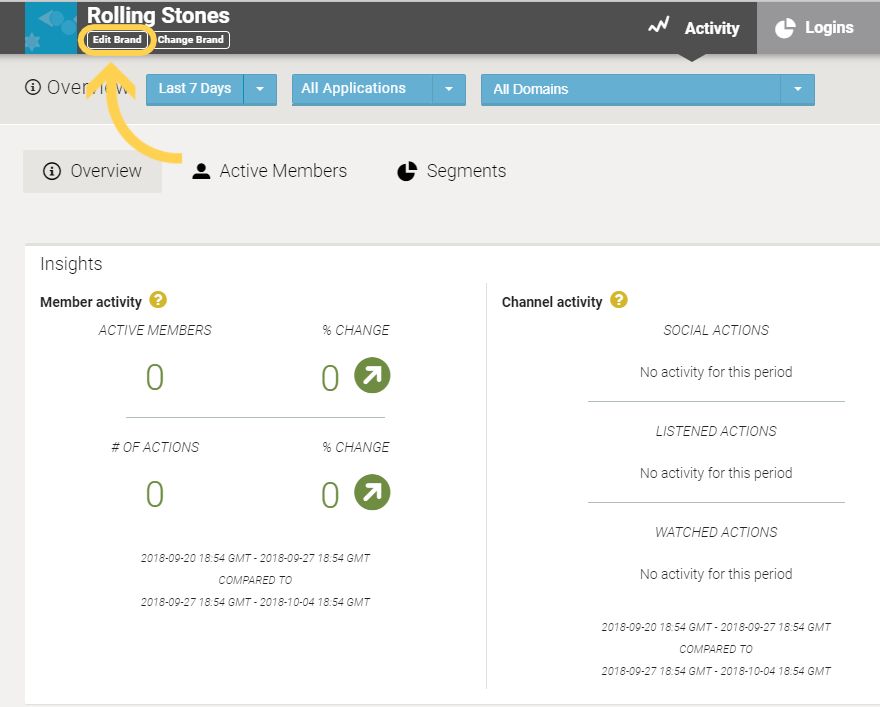Expand the Last 7 Days dropdown arrow
The height and width of the screenshot is (707, 880).
[x=260, y=89]
